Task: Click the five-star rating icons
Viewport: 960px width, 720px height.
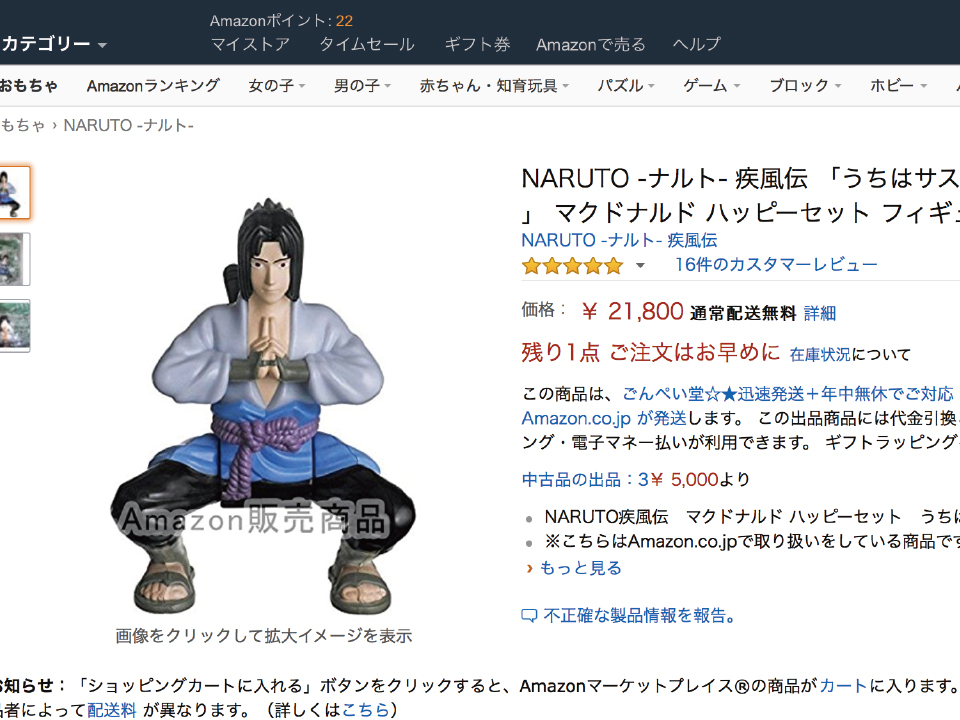Action: click(572, 266)
